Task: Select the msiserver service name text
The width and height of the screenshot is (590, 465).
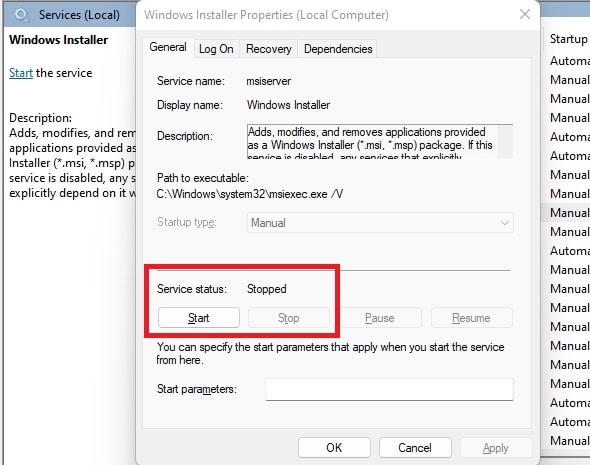Action: coord(269,81)
